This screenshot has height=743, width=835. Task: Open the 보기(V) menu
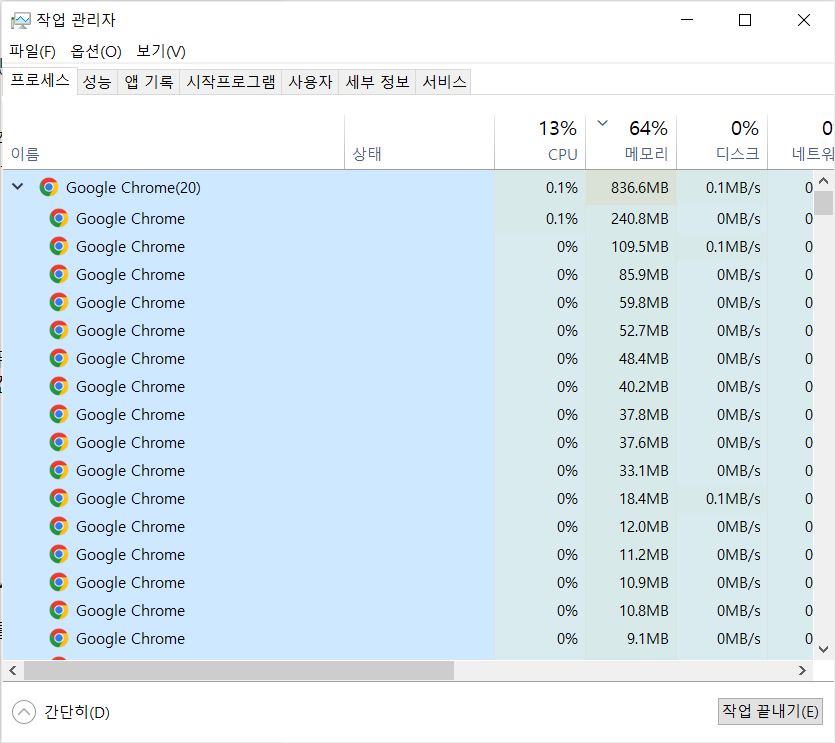coord(161,52)
